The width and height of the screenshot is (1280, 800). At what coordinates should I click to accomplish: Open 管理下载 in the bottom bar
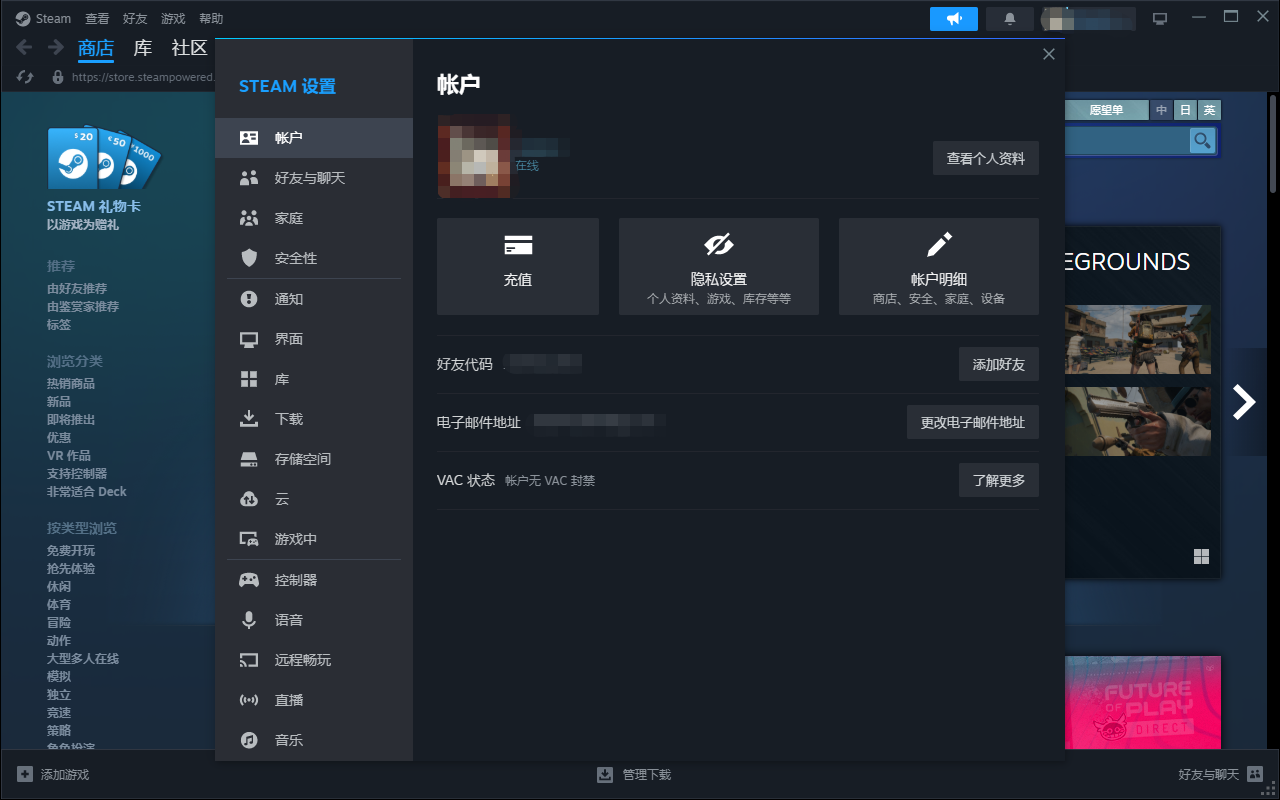pyautogui.click(x=634, y=774)
